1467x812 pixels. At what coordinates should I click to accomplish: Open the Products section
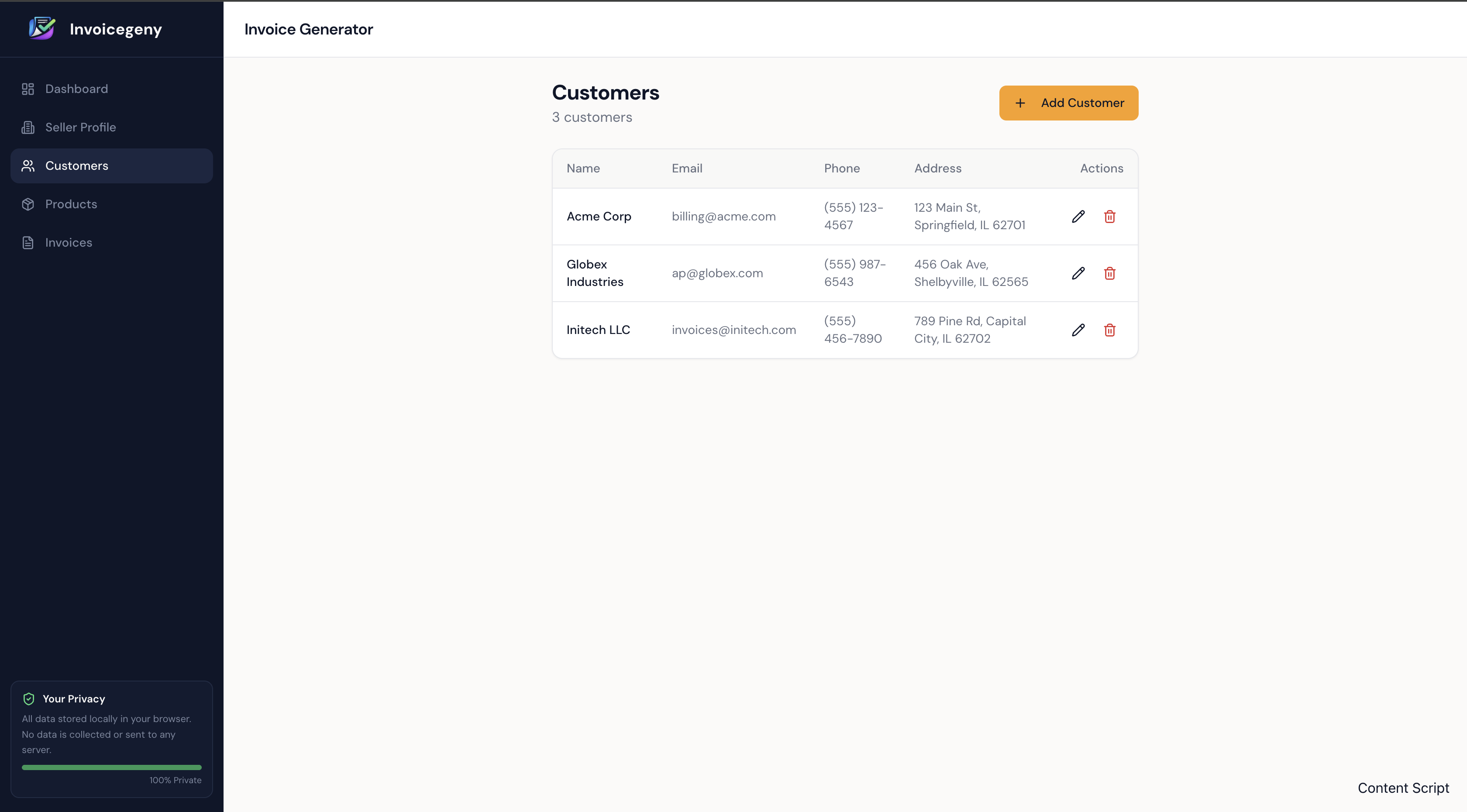click(x=71, y=204)
